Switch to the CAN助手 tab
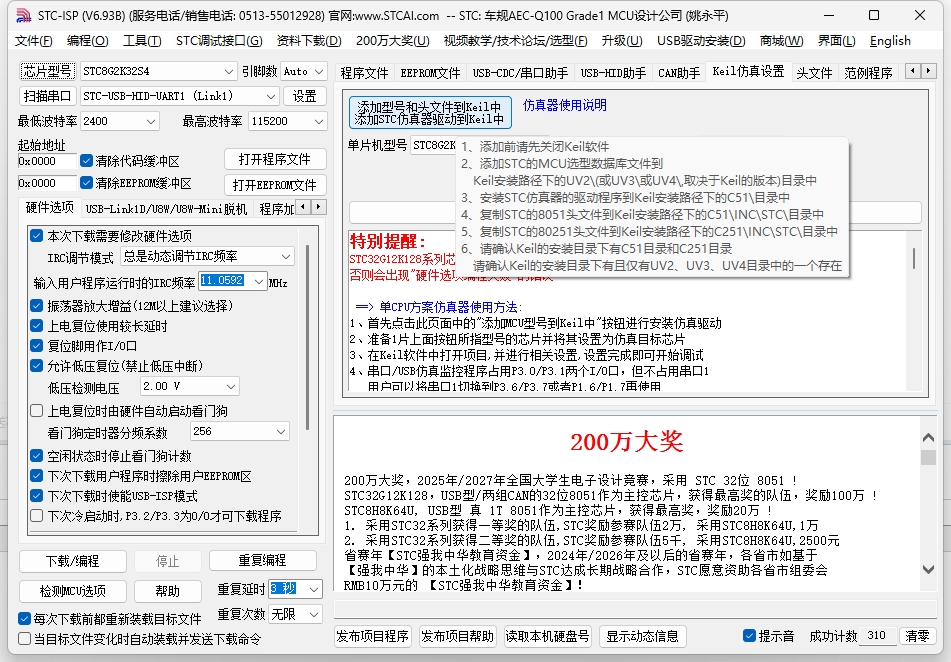Viewport: 951px width, 662px height. (x=679, y=73)
